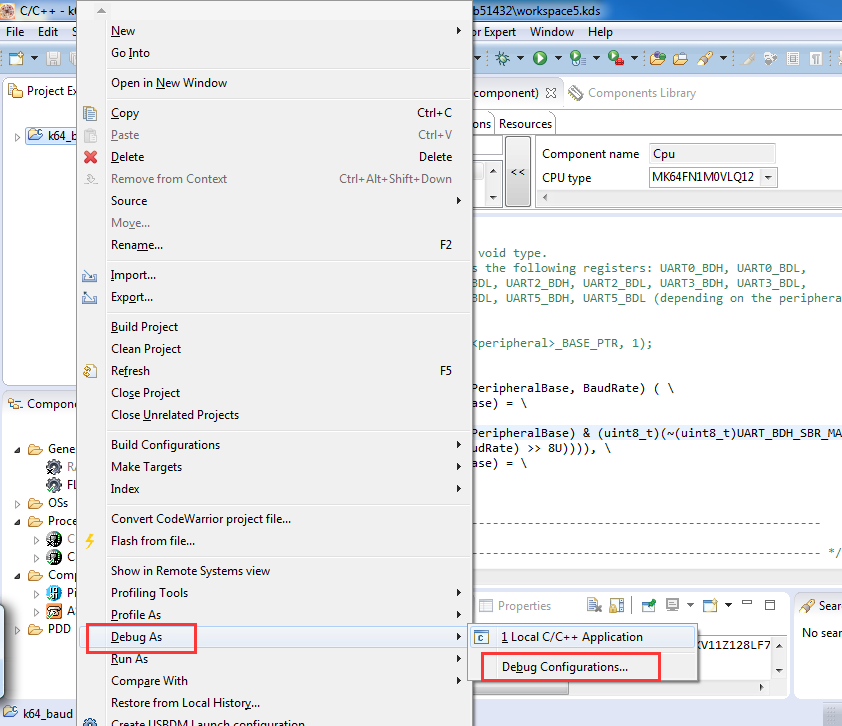Open the Window menu in the menu bar
Viewport: 842px width, 726px height.
click(x=551, y=32)
